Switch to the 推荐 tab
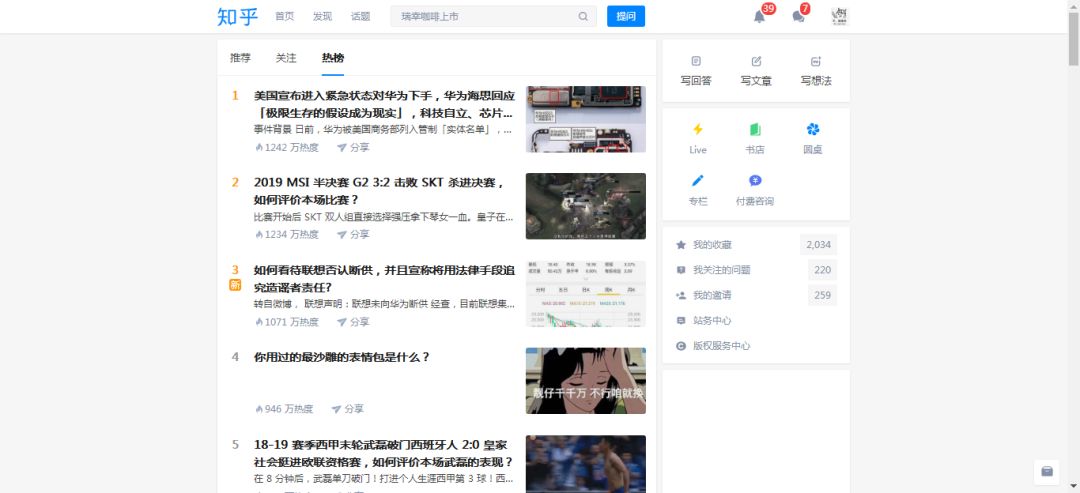1080x493 pixels. tap(240, 58)
